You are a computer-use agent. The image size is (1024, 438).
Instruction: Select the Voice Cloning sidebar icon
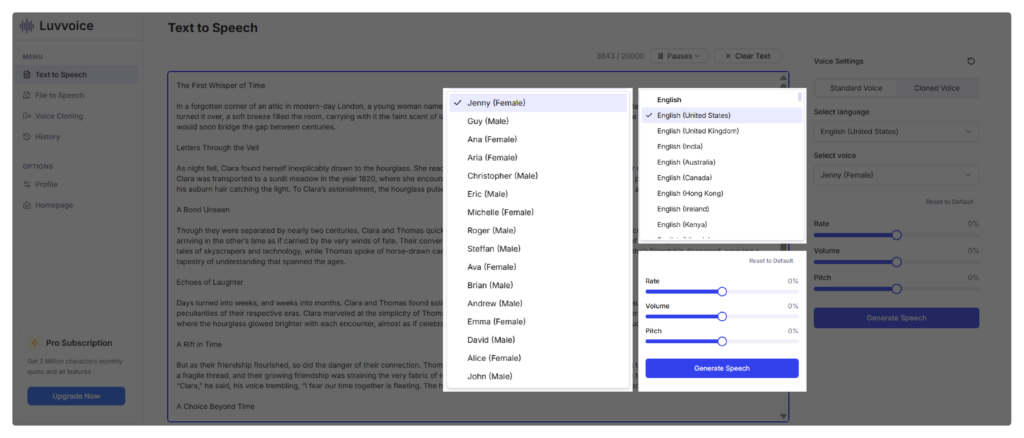27,116
